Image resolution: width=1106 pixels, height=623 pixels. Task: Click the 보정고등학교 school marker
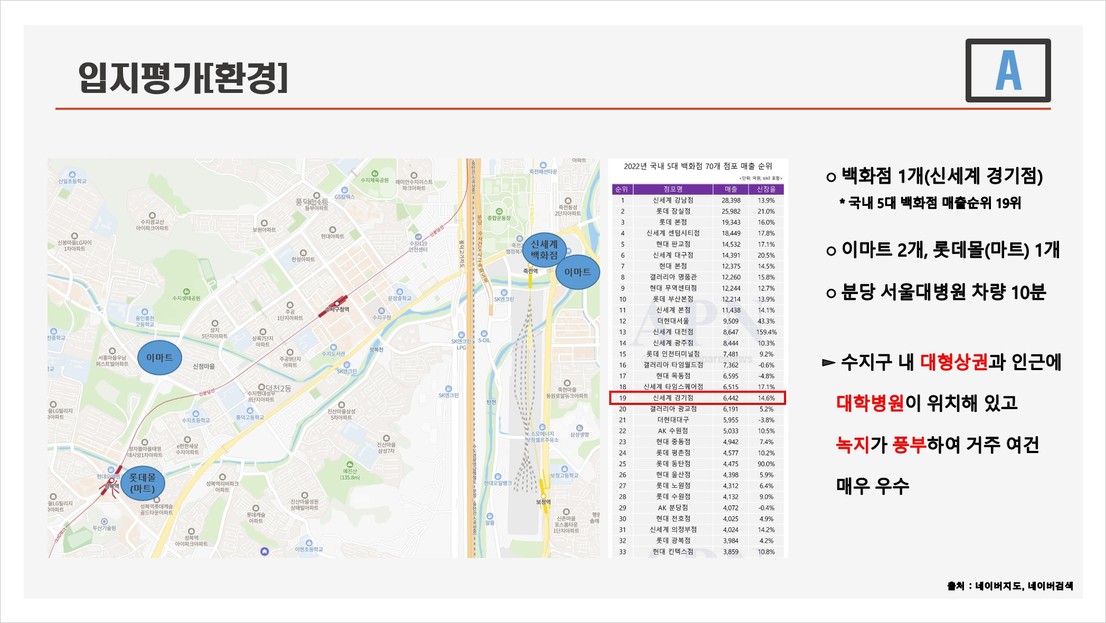click(564, 471)
